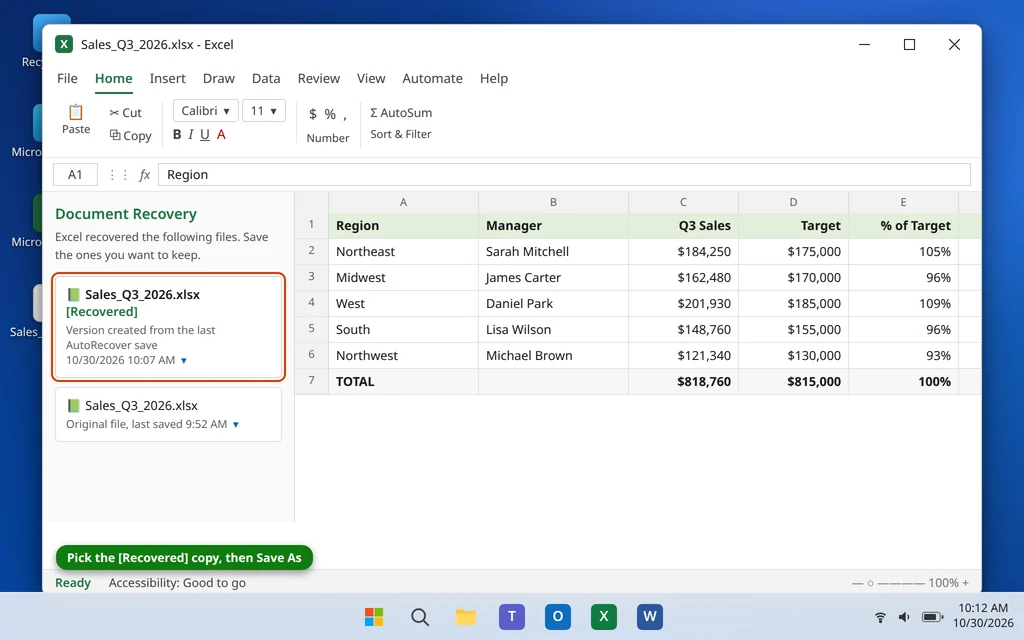Open the File menu

click(x=67, y=78)
